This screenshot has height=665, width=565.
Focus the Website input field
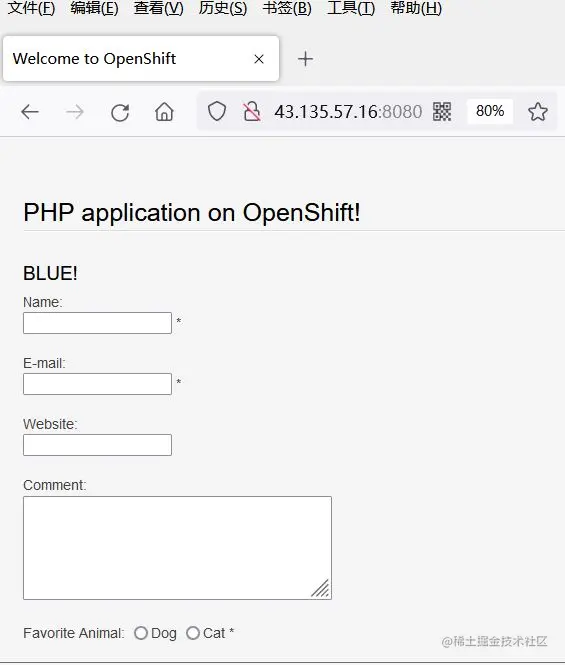[x=98, y=445]
